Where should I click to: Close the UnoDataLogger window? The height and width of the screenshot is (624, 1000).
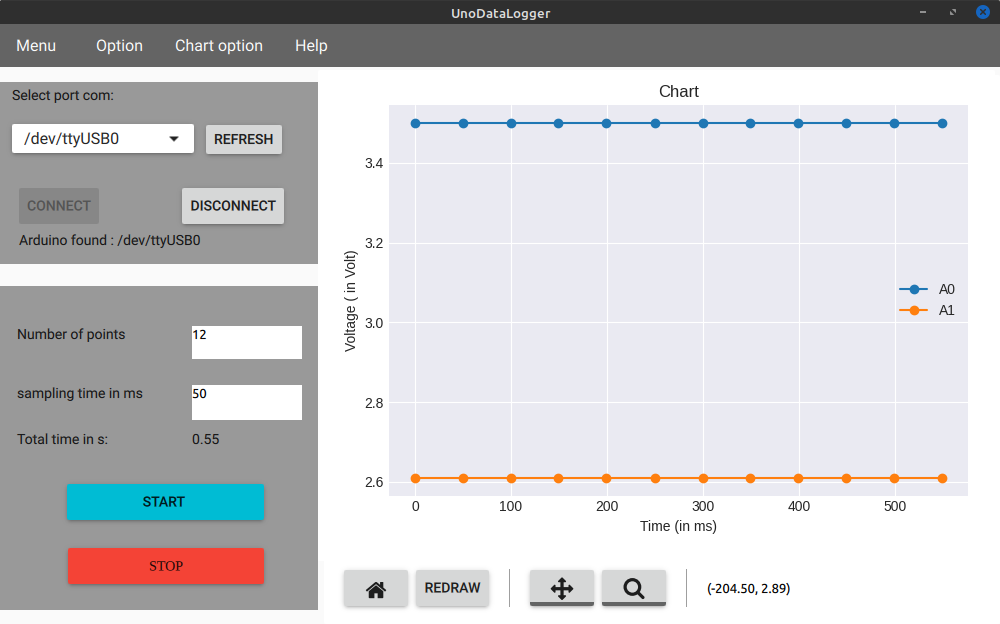point(983,12)
